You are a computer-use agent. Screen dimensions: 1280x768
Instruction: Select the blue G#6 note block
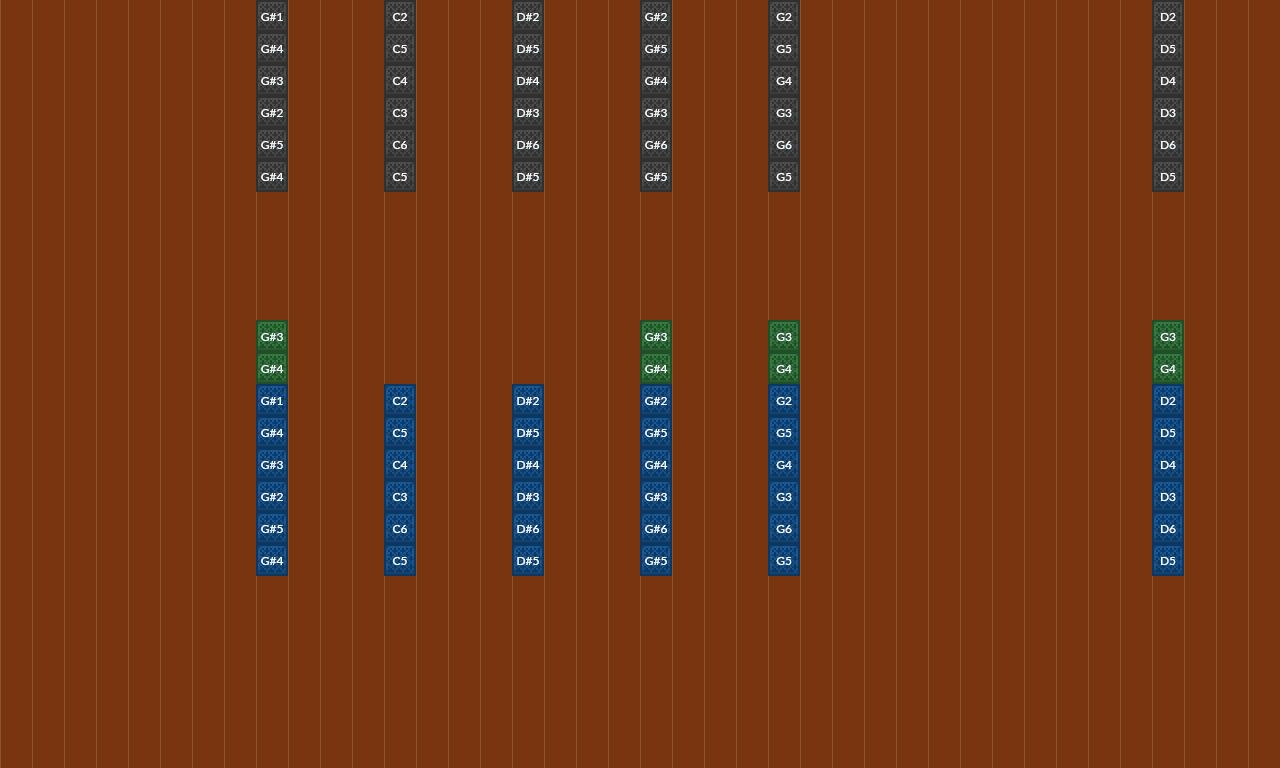pyautogui.click(x=655, y=529)
